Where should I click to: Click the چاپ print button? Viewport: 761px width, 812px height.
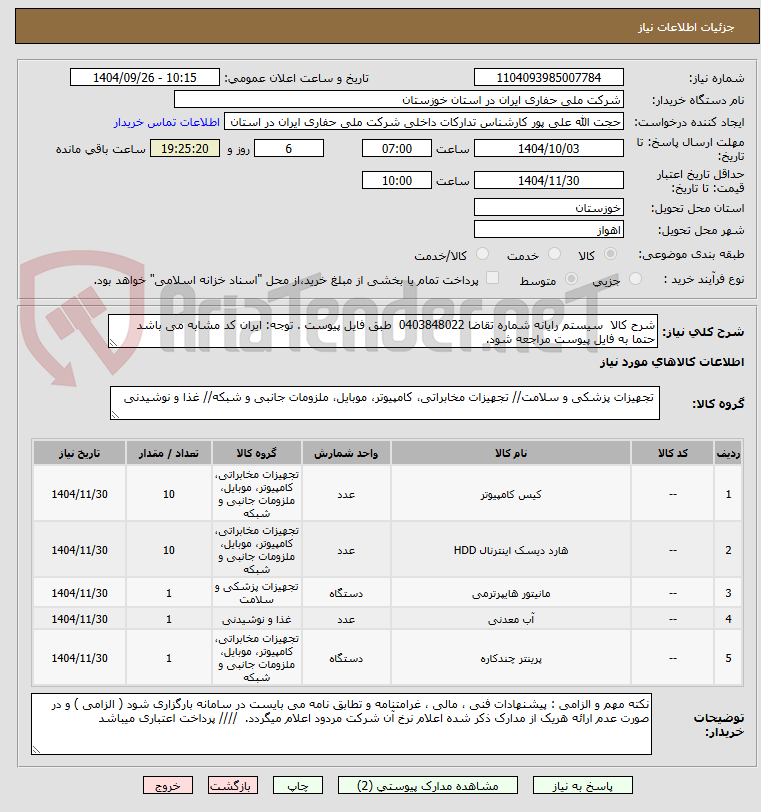pyautogui.click(x=298, y=786)
